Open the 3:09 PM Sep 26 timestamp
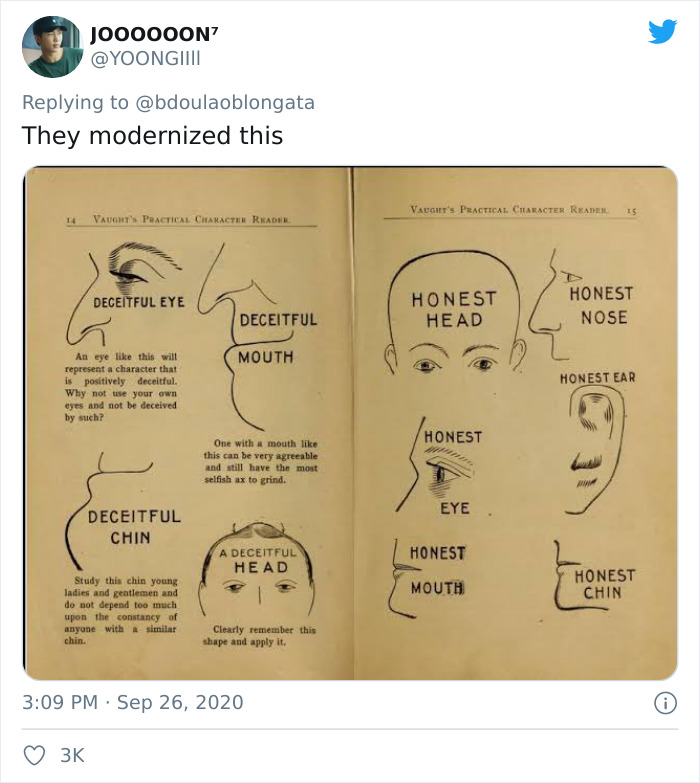This screenshot has width=700, height=783. [133, 702]
